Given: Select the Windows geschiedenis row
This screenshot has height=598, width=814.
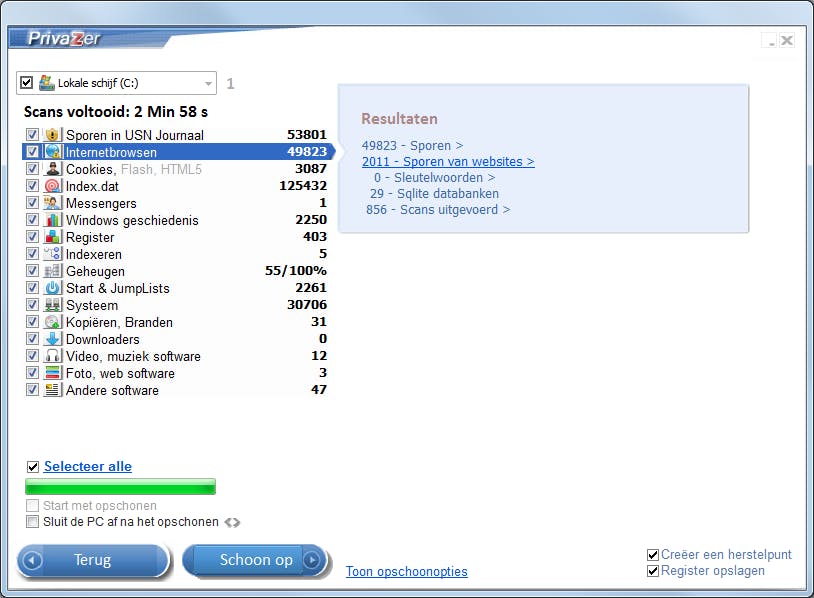Looking at the screenshot, I should coord(177,220).
